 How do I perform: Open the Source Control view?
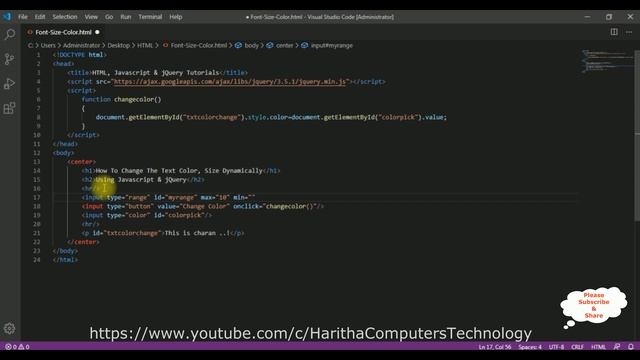coord(9,59)
